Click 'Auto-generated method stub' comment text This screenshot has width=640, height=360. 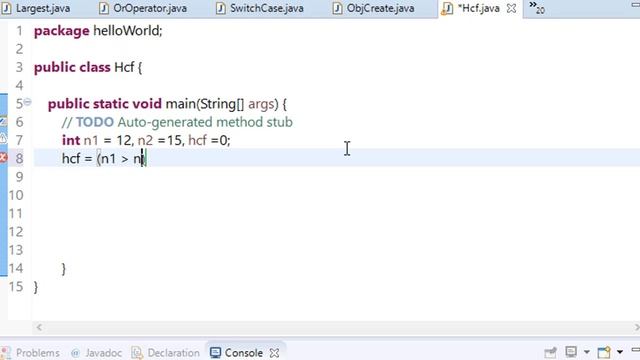click(x=205, y=122)
